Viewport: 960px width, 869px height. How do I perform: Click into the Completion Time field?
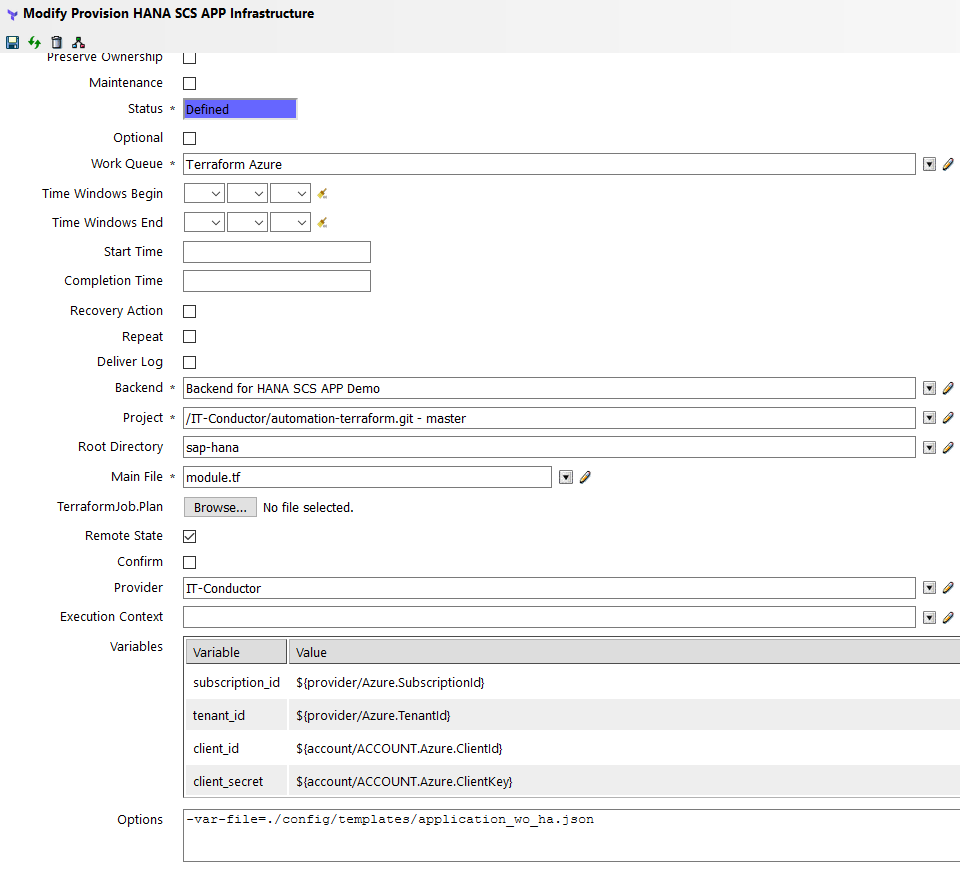pos(277,281)
